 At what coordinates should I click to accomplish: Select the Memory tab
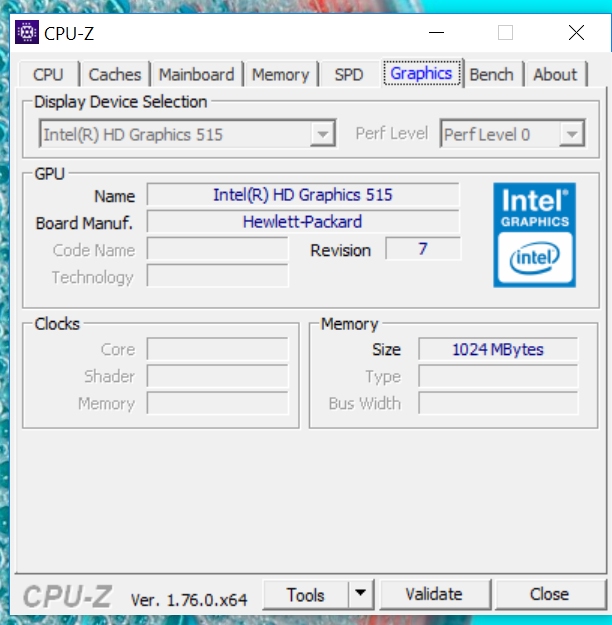tap(281, 75)
